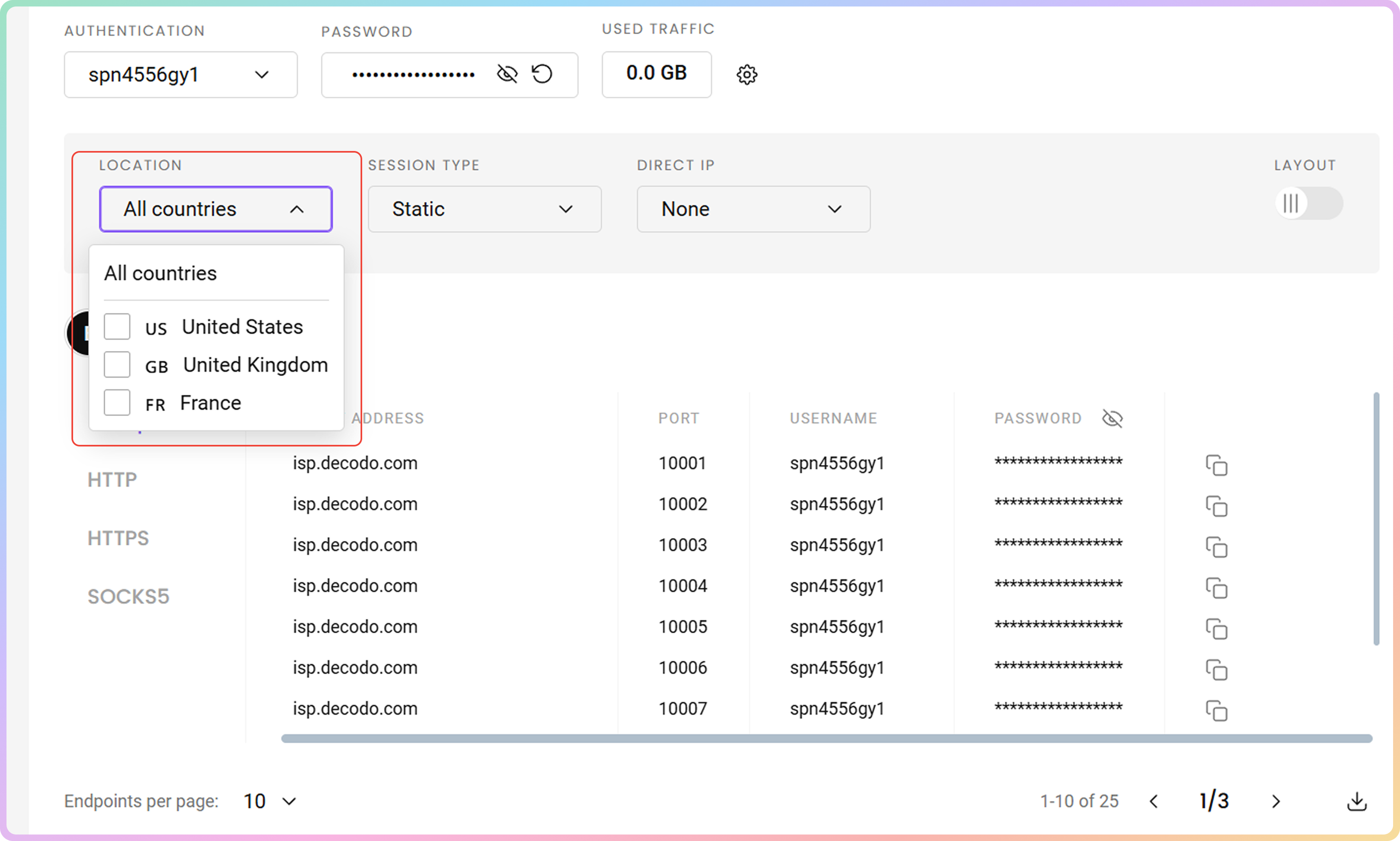Screen dimensions: 1400x841
Task: Go to next endpoints page
Action: tap(1276, 801)
